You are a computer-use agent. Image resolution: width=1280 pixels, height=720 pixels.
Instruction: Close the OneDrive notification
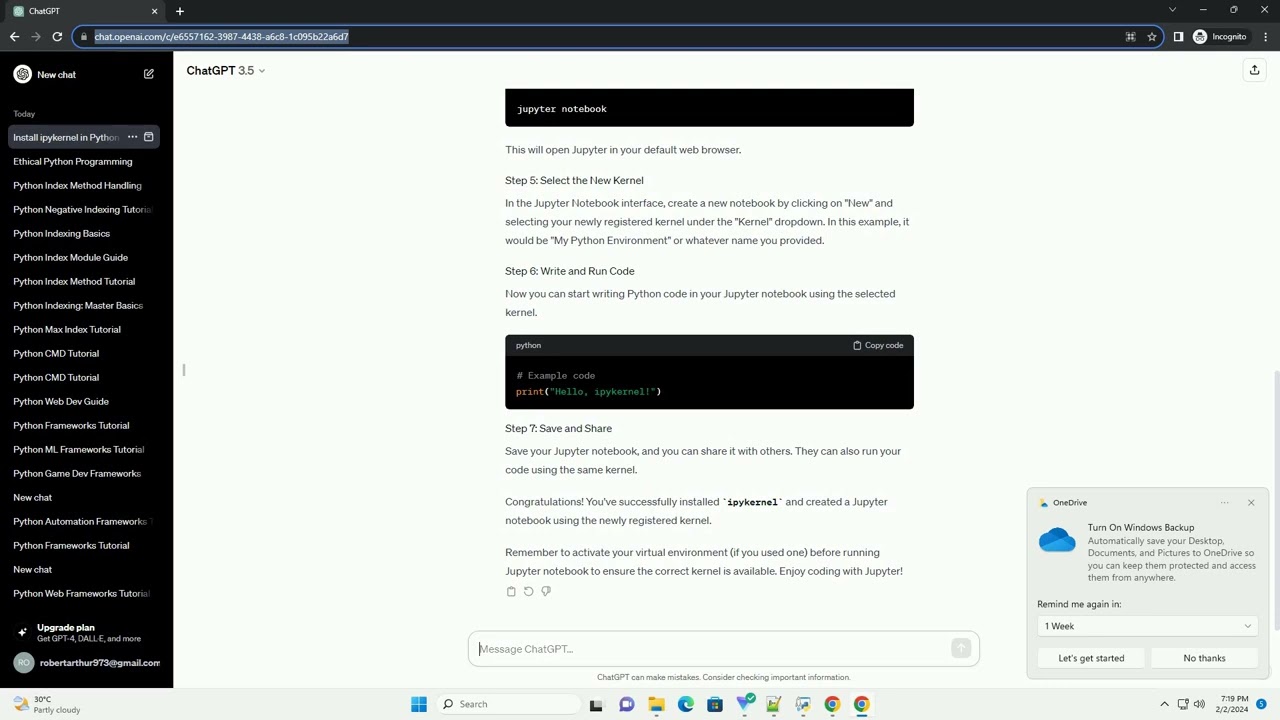click(1250, 503)
